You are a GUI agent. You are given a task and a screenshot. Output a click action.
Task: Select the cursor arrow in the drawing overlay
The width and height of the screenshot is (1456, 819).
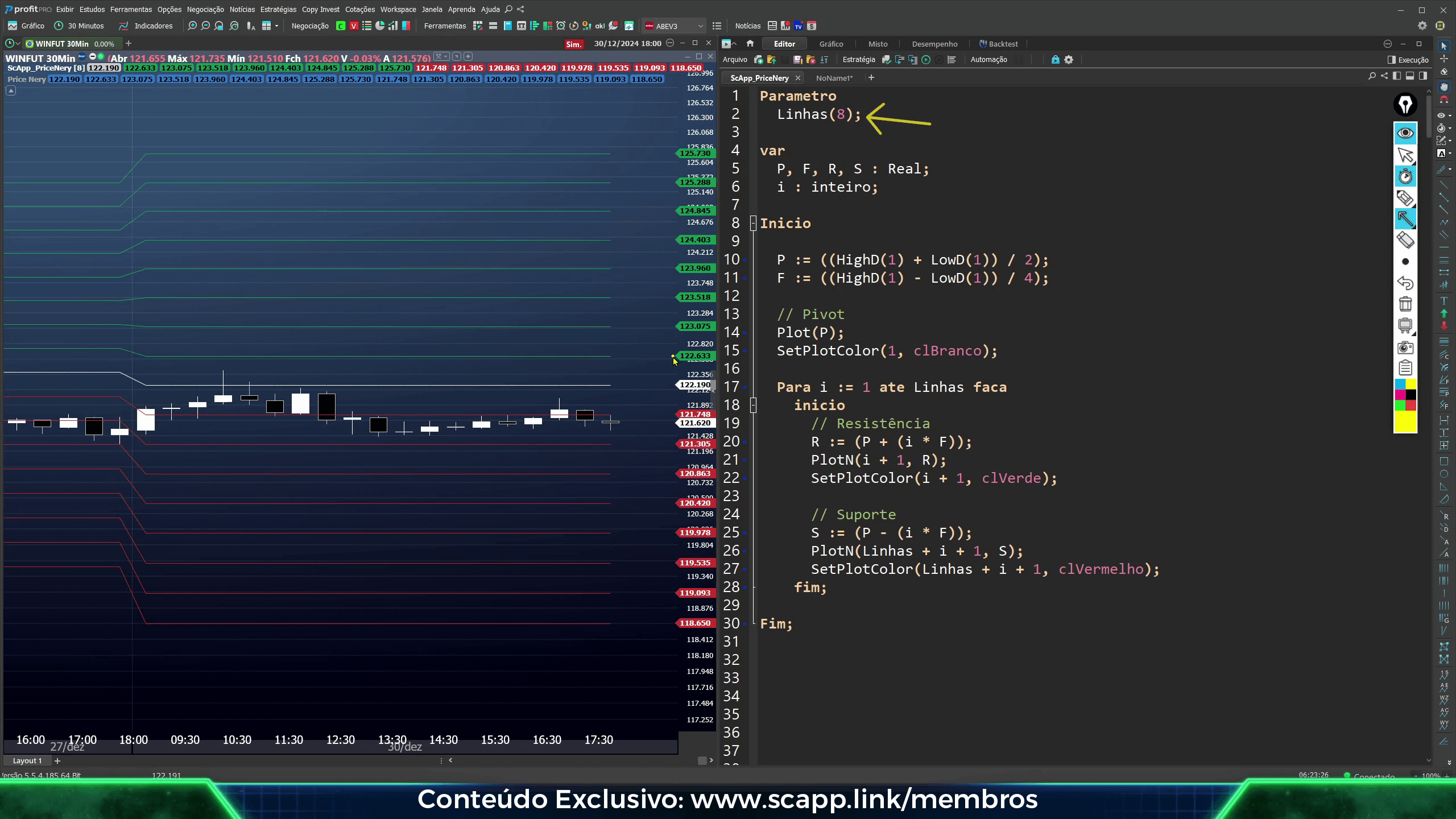[x=1405, y=155]
